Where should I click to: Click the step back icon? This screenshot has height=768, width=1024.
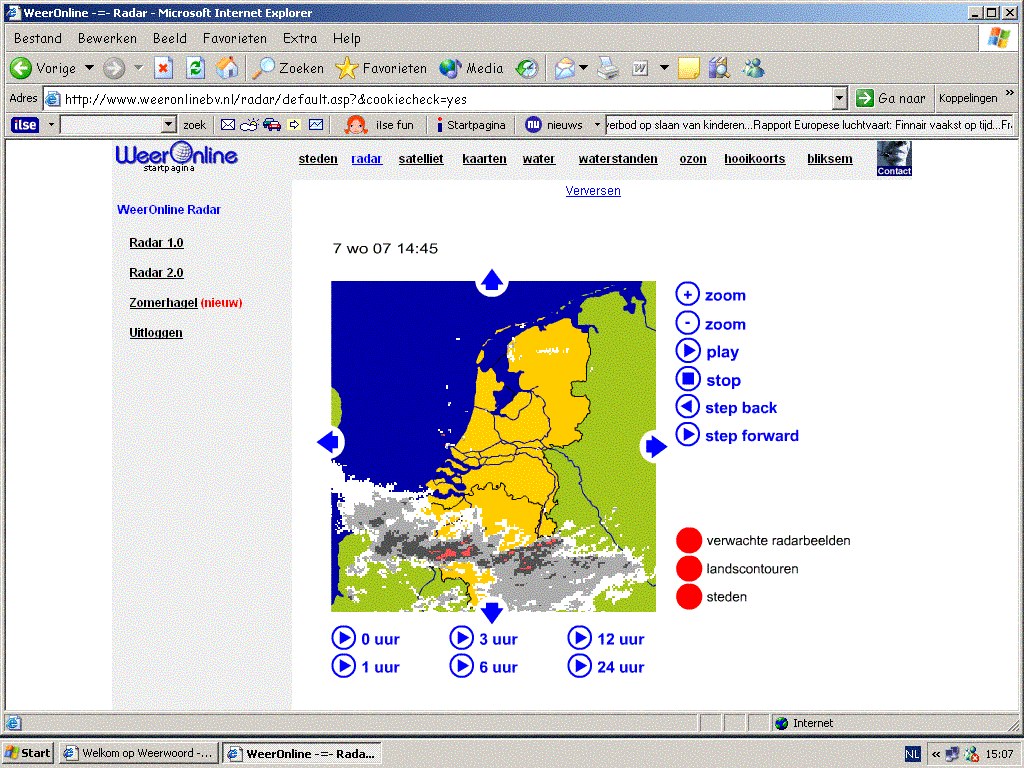click(x=687, y=407)
